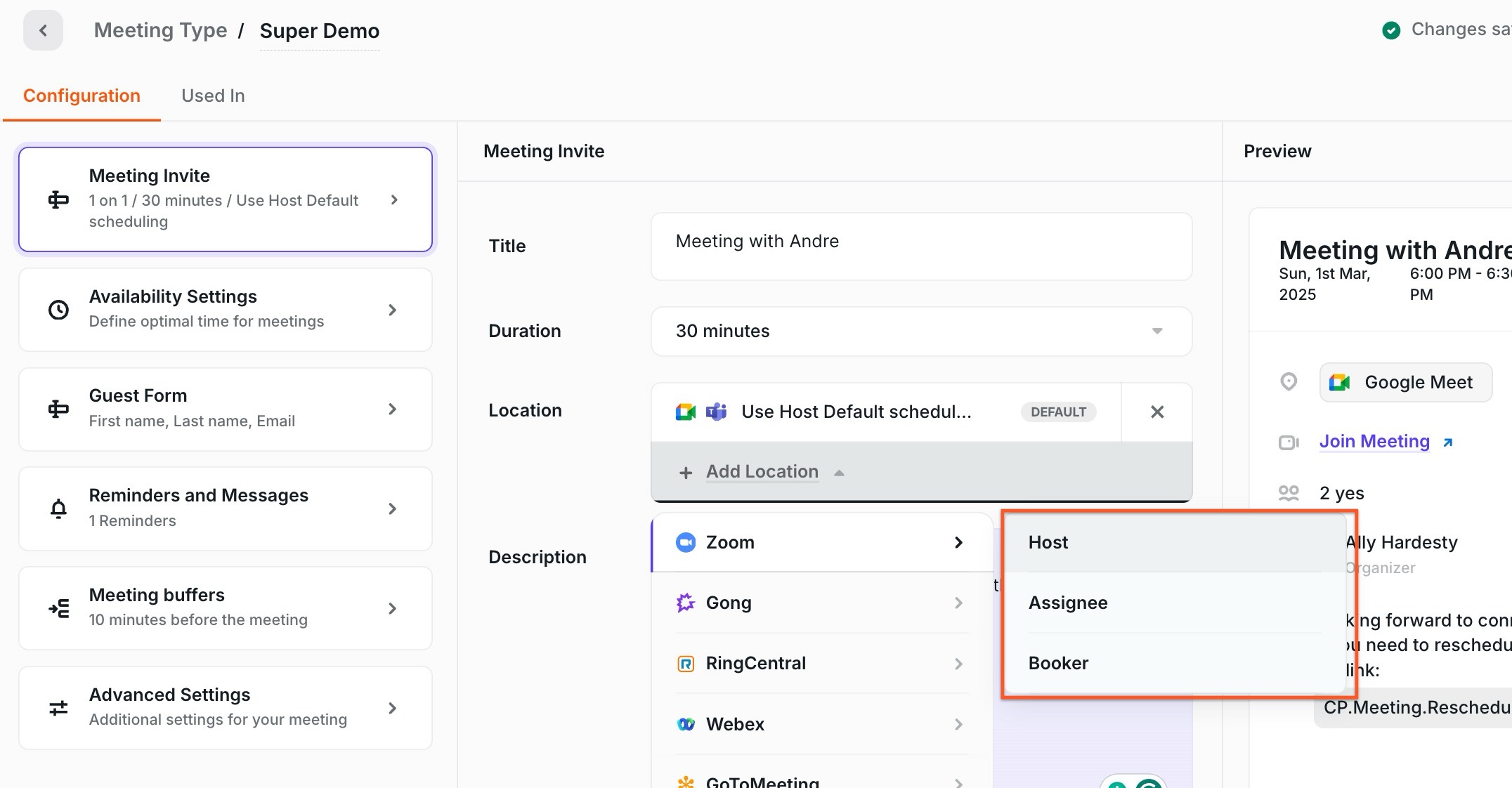Expand the Reminders and Messages chevron

coord(393,508)
